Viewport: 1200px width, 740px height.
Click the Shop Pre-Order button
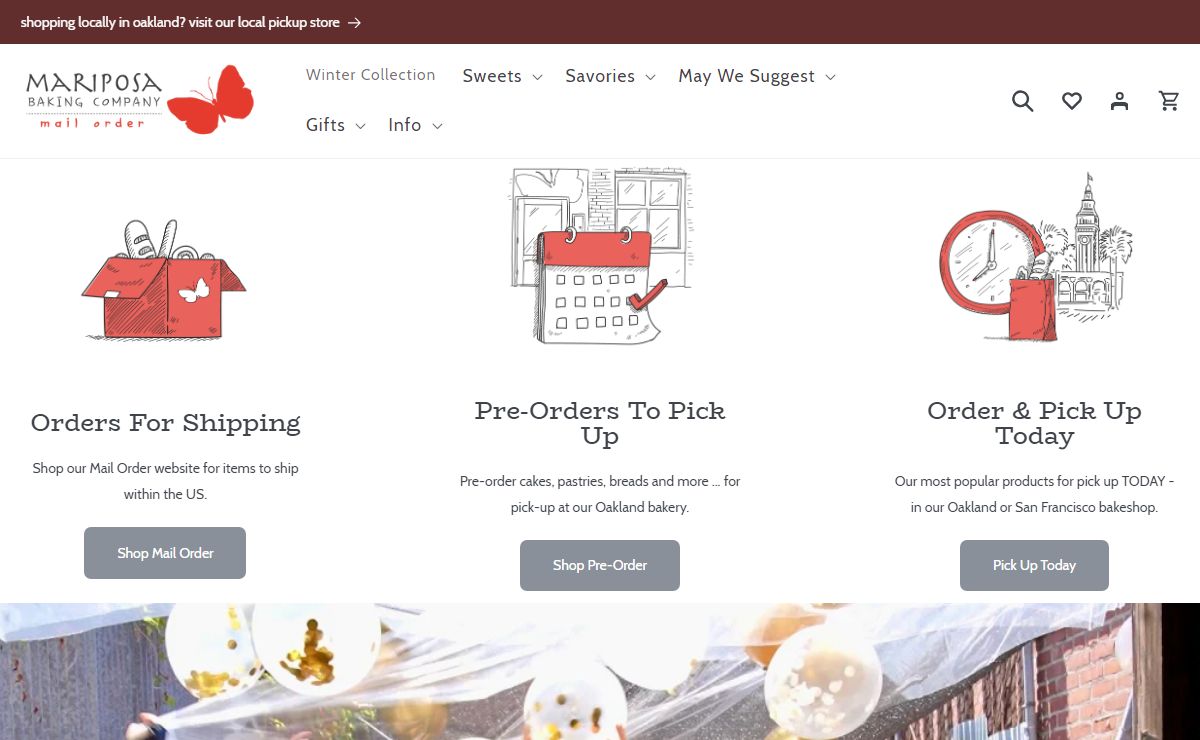(600, 565)
